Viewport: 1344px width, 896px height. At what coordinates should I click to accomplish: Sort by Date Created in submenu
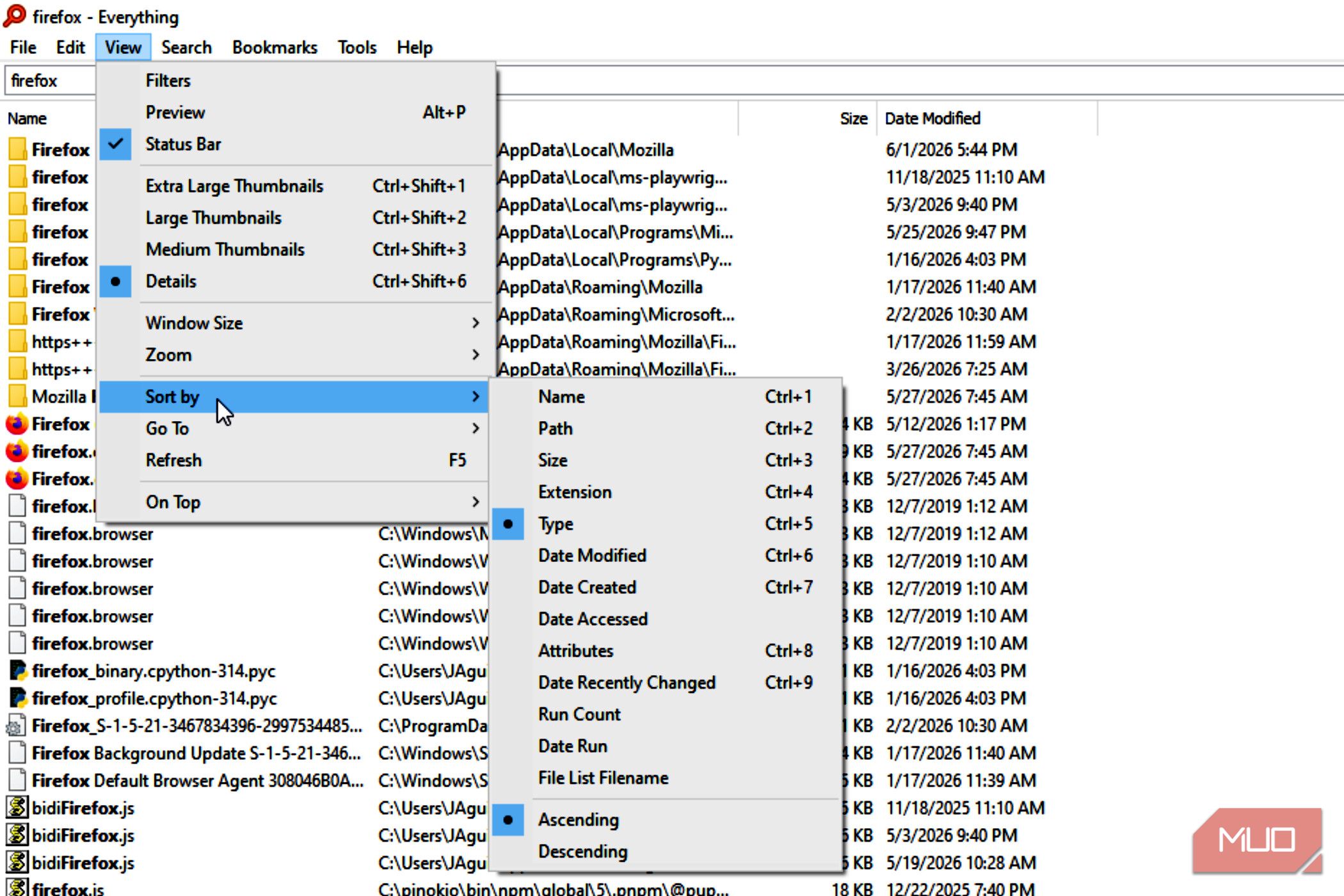click(666, 587)
